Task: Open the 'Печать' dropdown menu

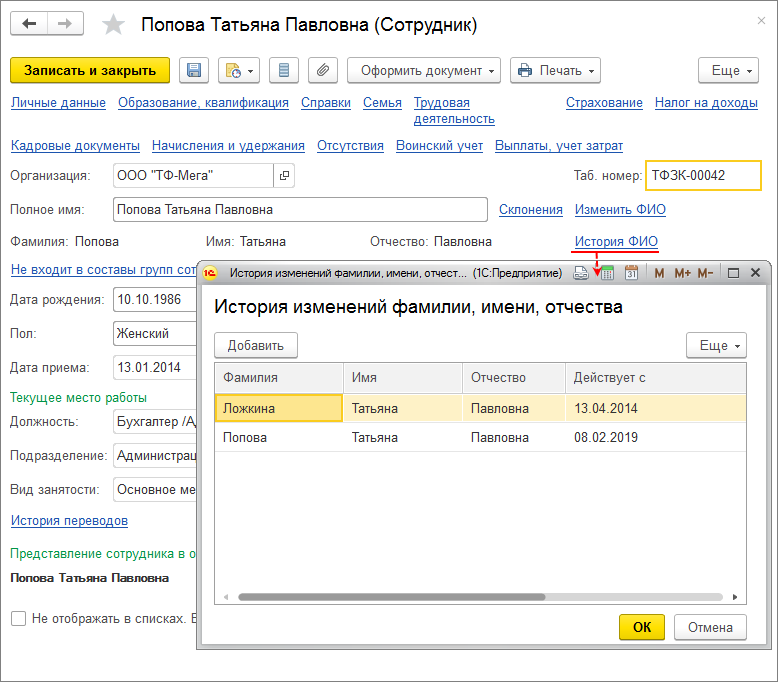Action: [554, 70]
